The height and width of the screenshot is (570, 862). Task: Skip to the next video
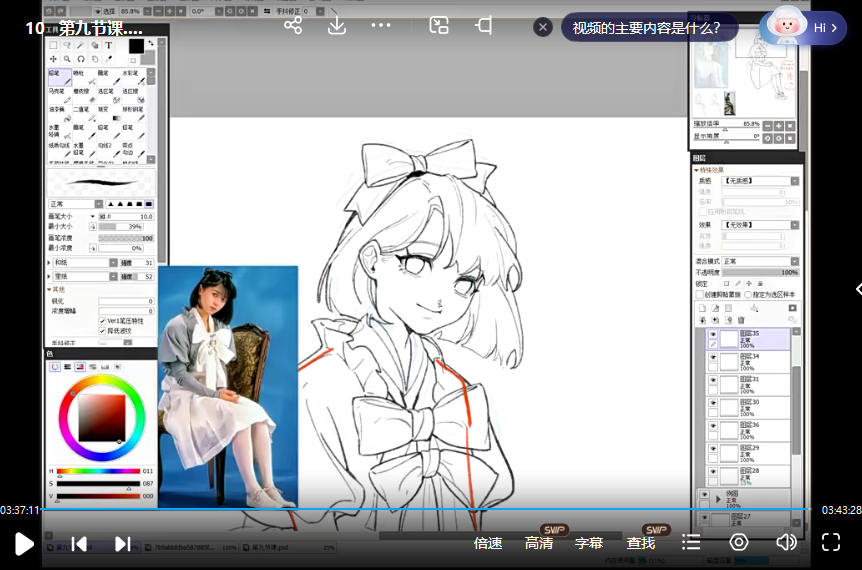point(123,543)
